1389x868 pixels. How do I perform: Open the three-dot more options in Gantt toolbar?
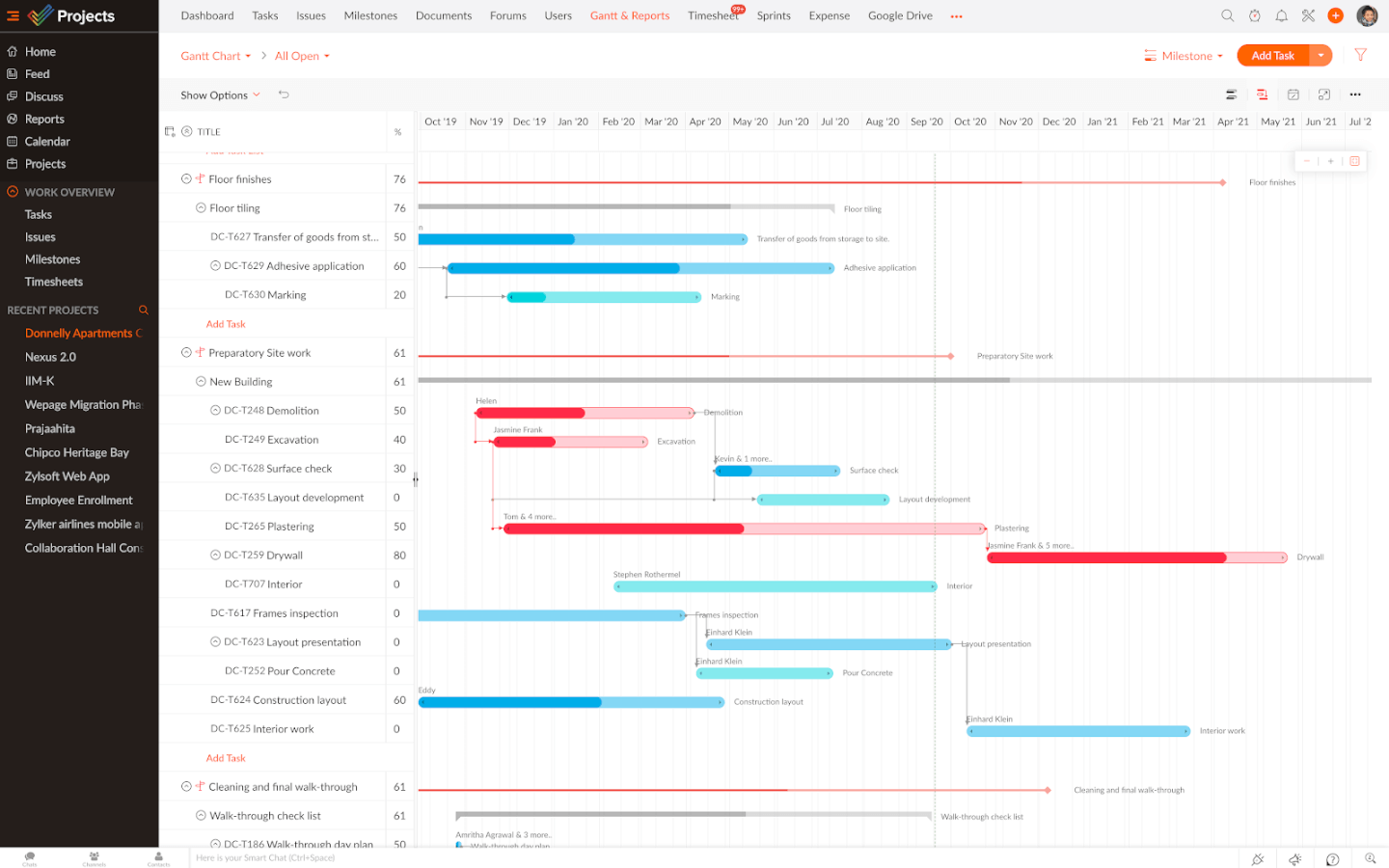click(1355, 95)
